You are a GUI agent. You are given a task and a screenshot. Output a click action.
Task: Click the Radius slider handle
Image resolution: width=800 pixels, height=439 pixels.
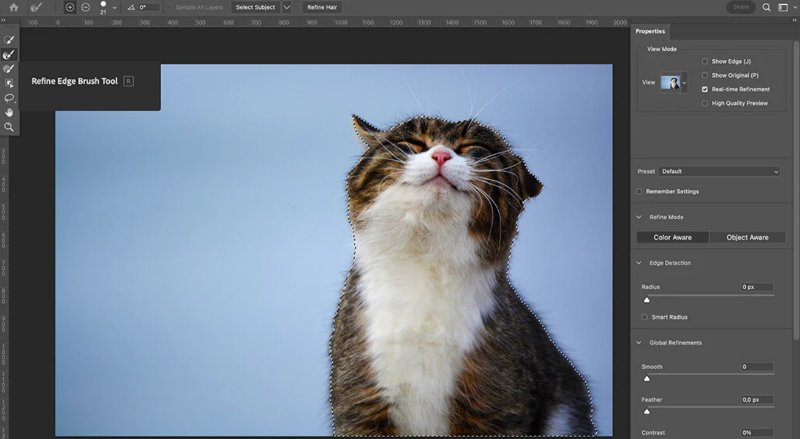[646, 299]
